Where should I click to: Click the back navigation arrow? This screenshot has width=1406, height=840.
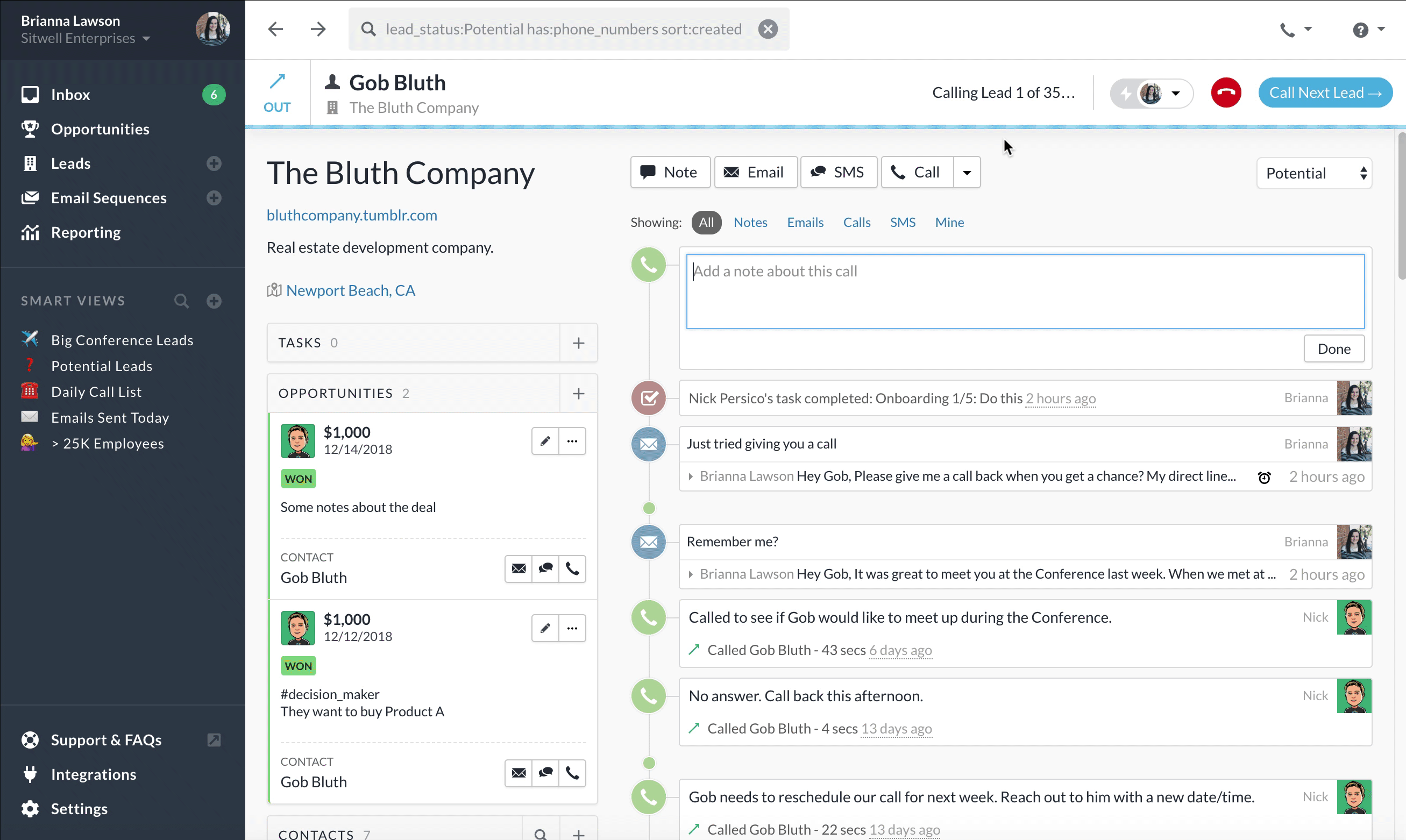point(275,29)
